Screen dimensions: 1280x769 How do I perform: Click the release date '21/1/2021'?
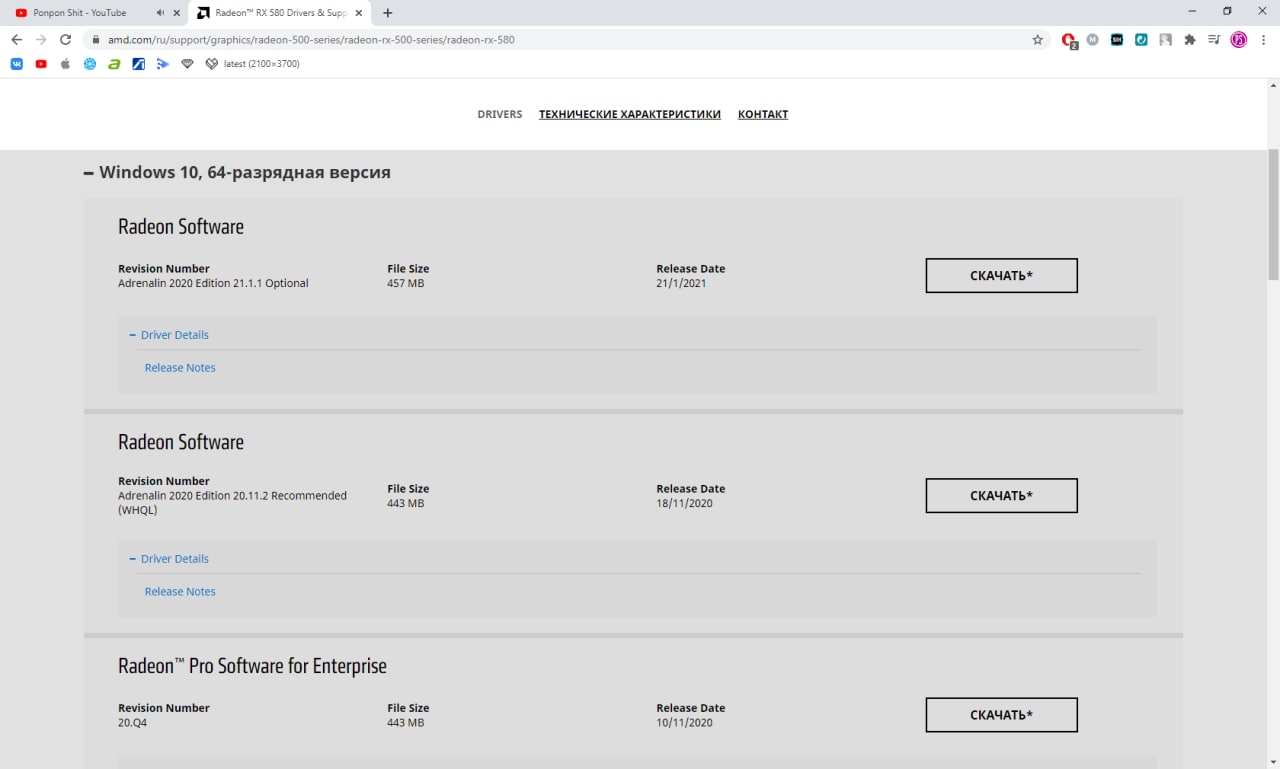[682, 284]
